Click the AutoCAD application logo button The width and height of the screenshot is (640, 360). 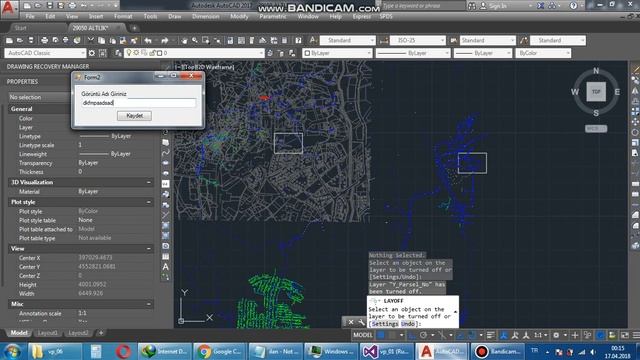tap(9, 9)
